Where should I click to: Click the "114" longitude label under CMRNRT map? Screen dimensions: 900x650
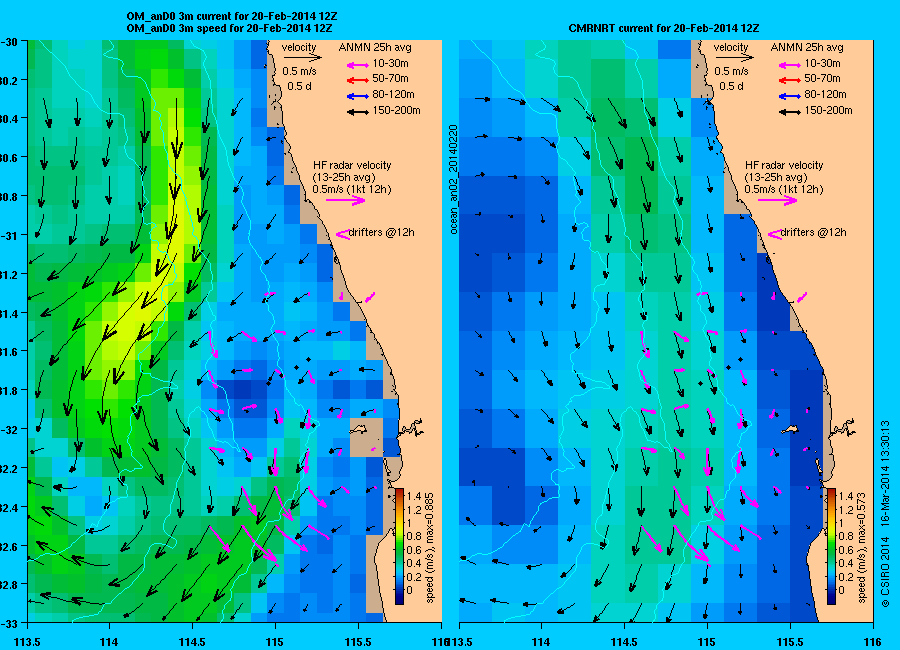pos(541,642)
